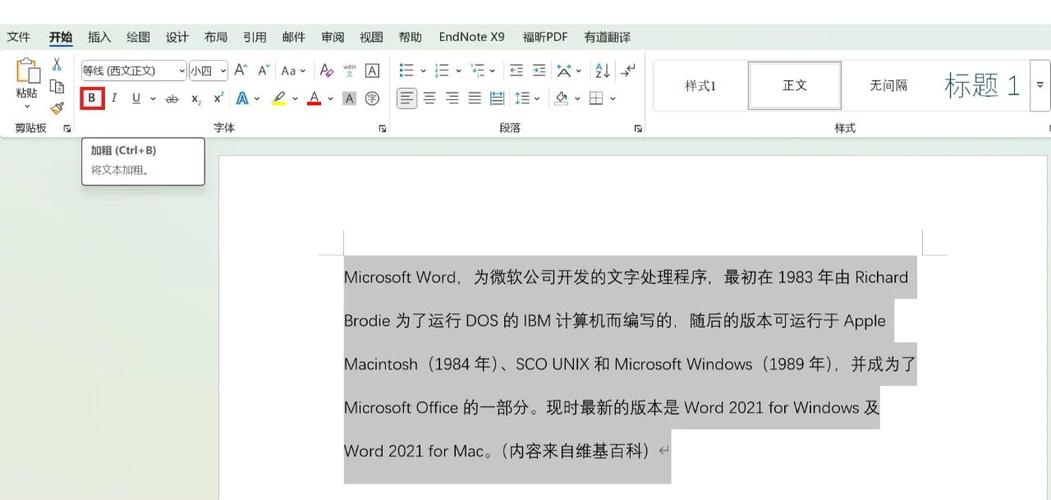
Task: Insert a bulleted list with the bullets icon
Action: point(406,70)
